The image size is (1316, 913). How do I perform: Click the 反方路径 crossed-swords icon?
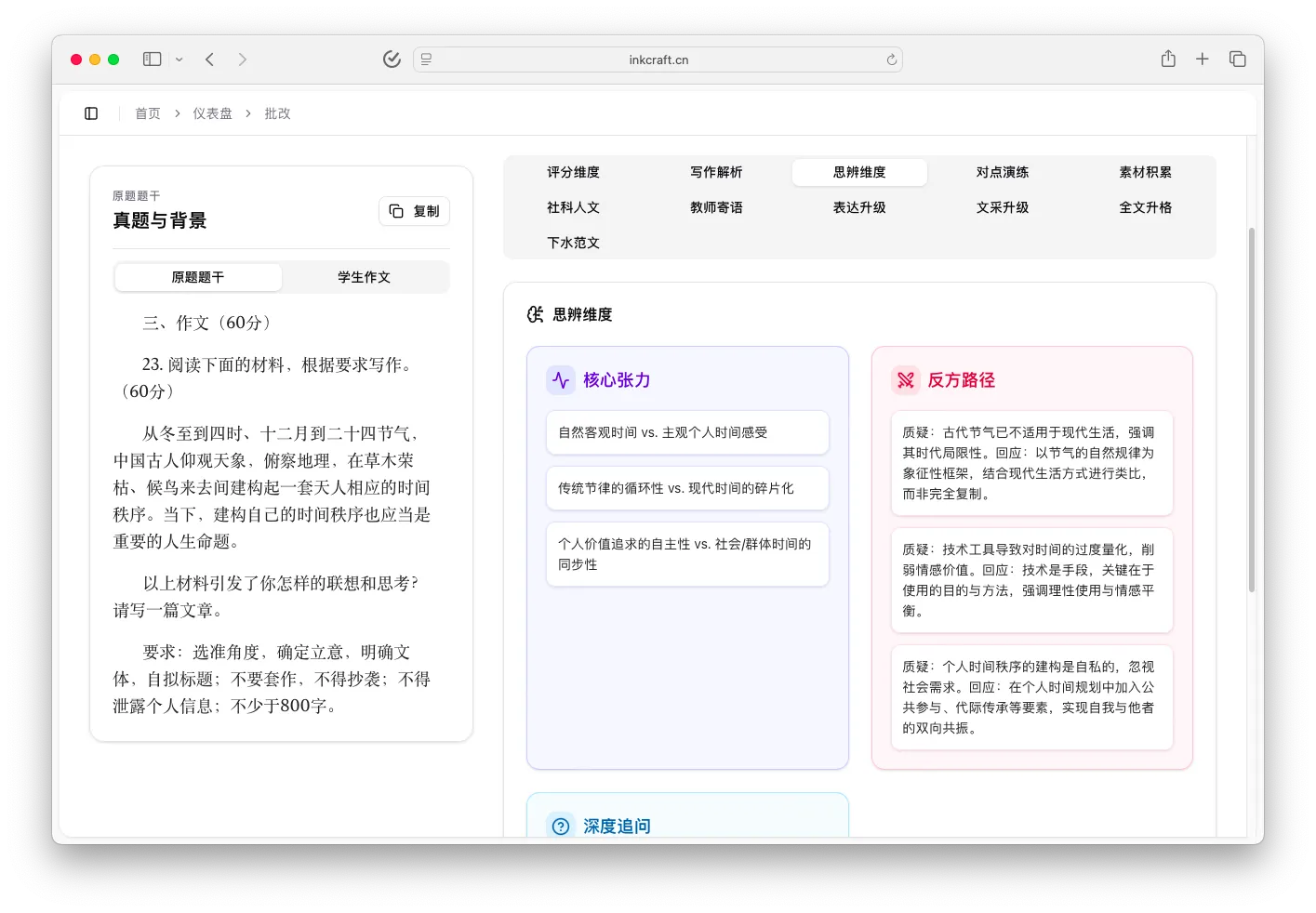(906, 379)
